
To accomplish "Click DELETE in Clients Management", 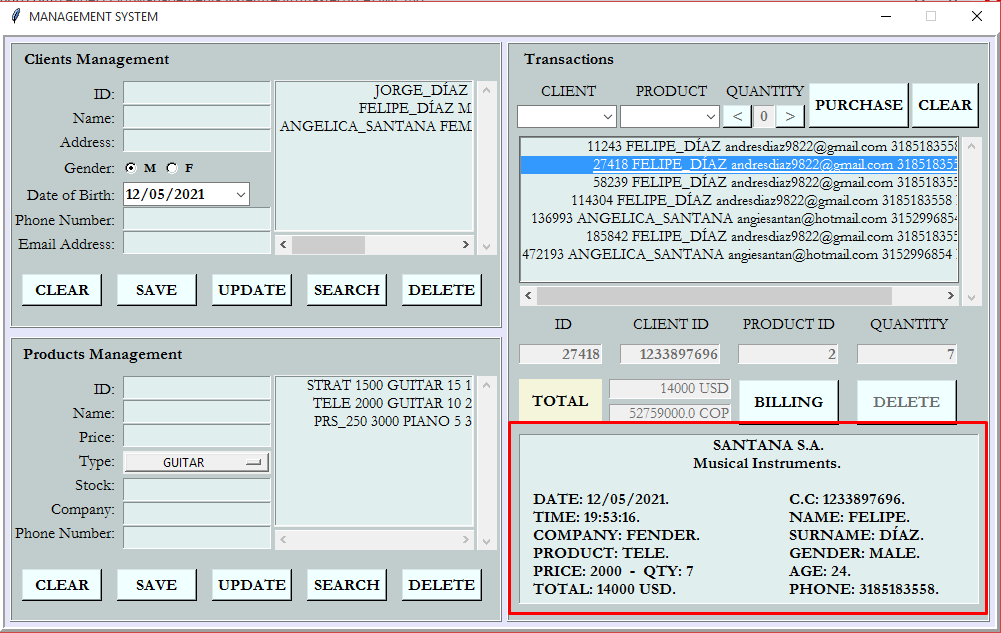I will (x=442, y=290).
